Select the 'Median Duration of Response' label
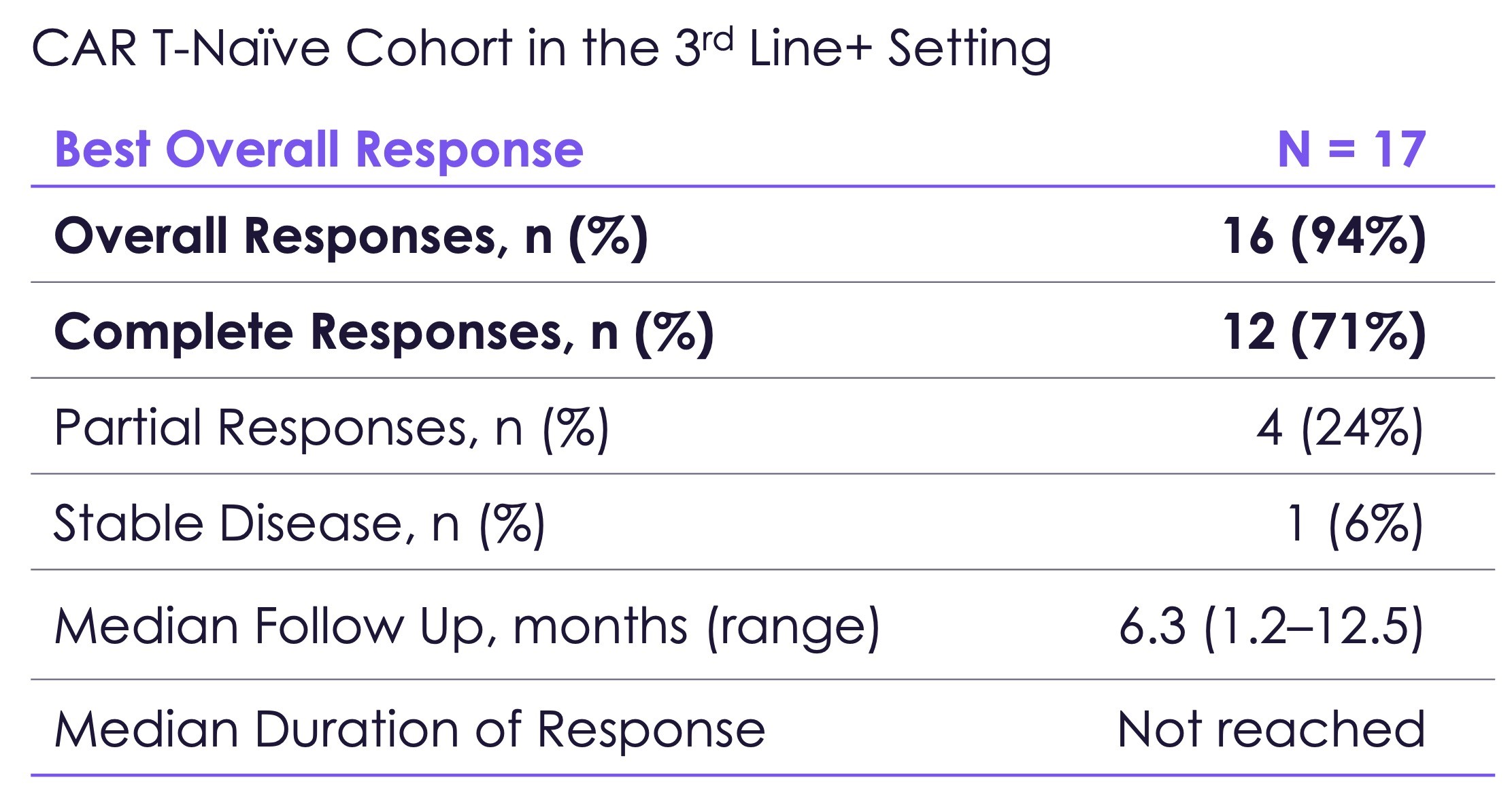 409,730
